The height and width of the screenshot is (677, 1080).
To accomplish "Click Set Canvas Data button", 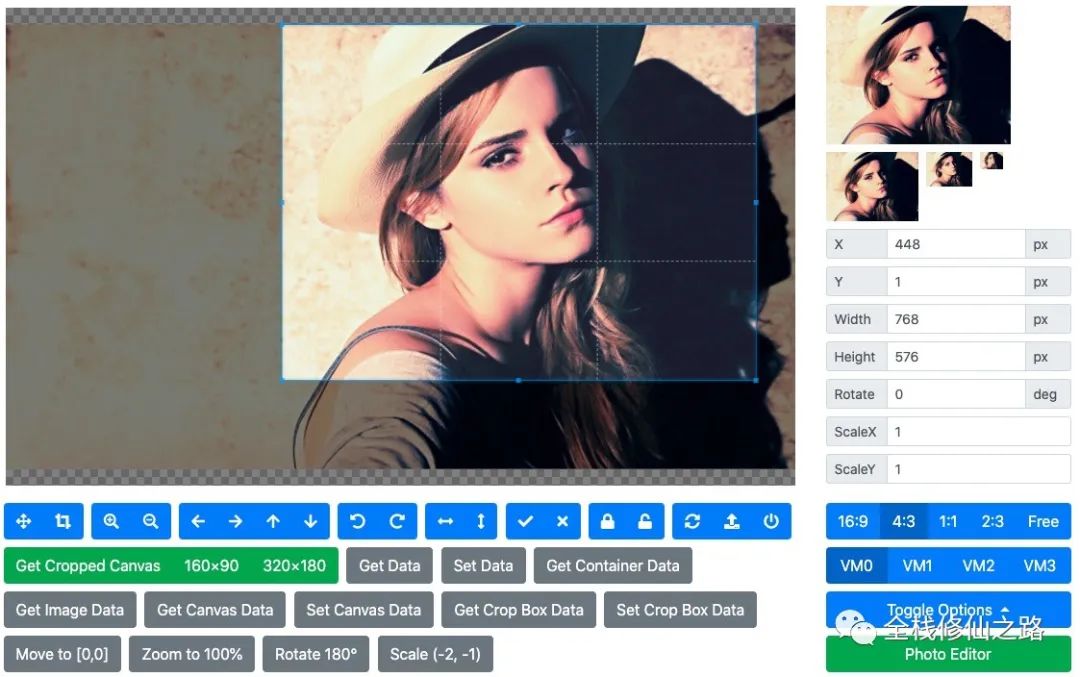I will [x=364, y=610].
